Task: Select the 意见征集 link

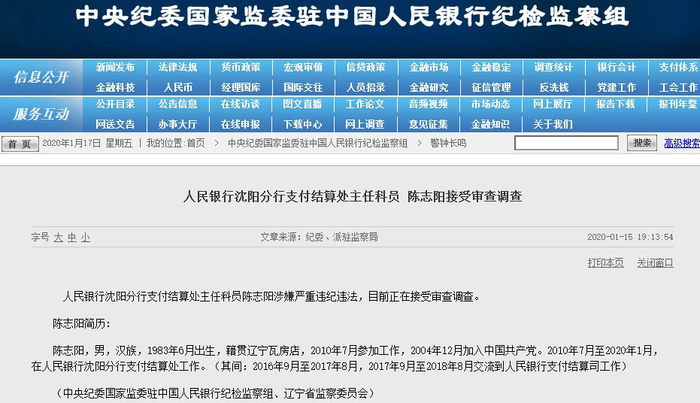Action: coord(429,124)
